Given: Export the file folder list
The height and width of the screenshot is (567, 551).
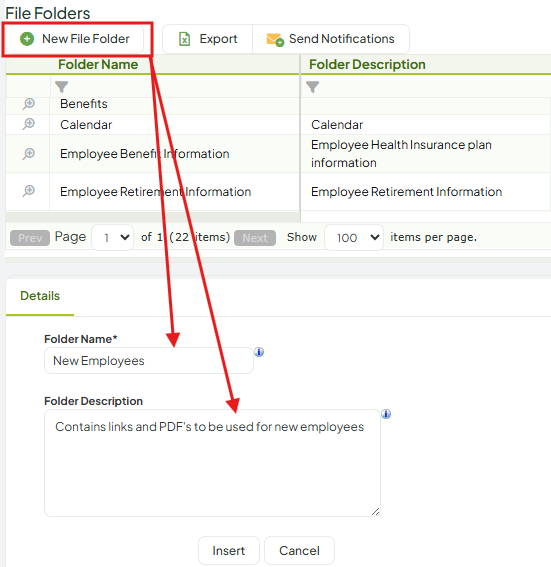Looking at the screenshot, I should tap(208, 39).
